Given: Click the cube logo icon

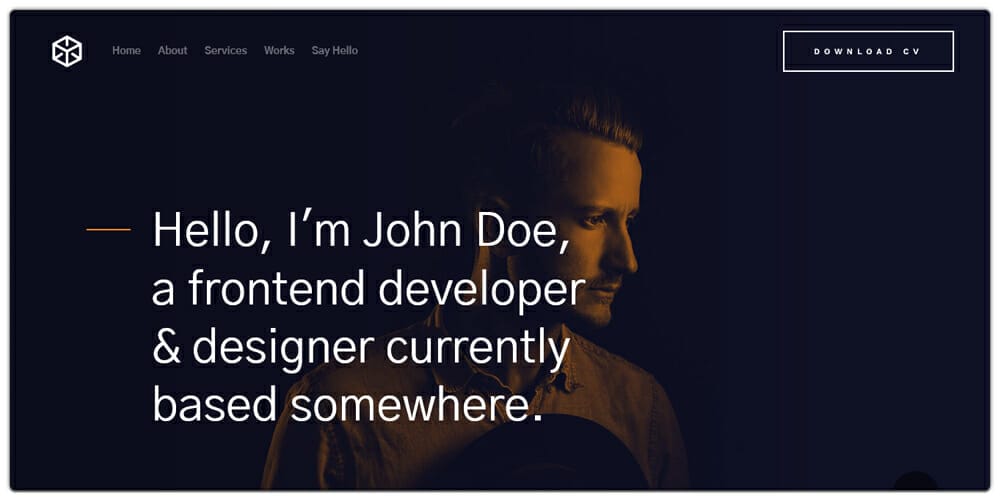Looking at the screenshot, I should [x=67, y=51].
